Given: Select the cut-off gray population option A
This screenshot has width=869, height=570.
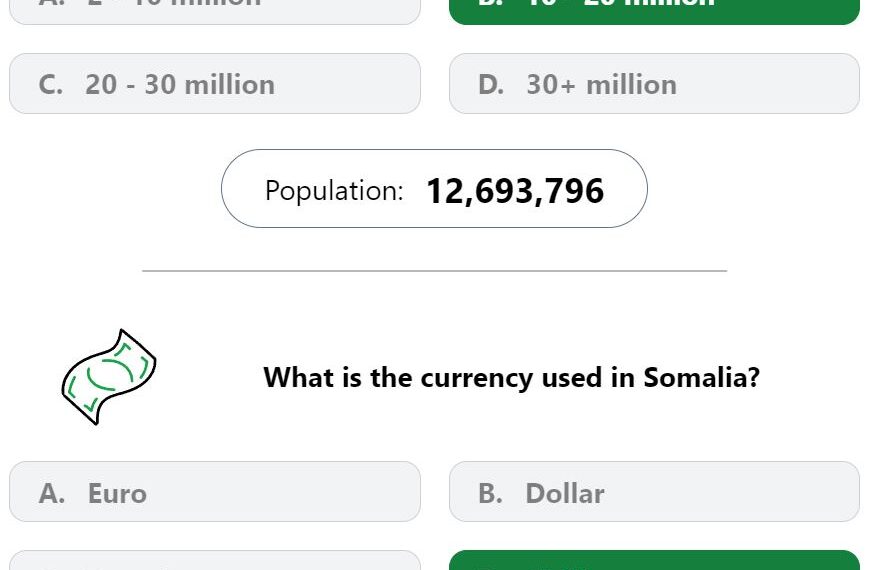Looking at the screenshot, I should point(215,12).
